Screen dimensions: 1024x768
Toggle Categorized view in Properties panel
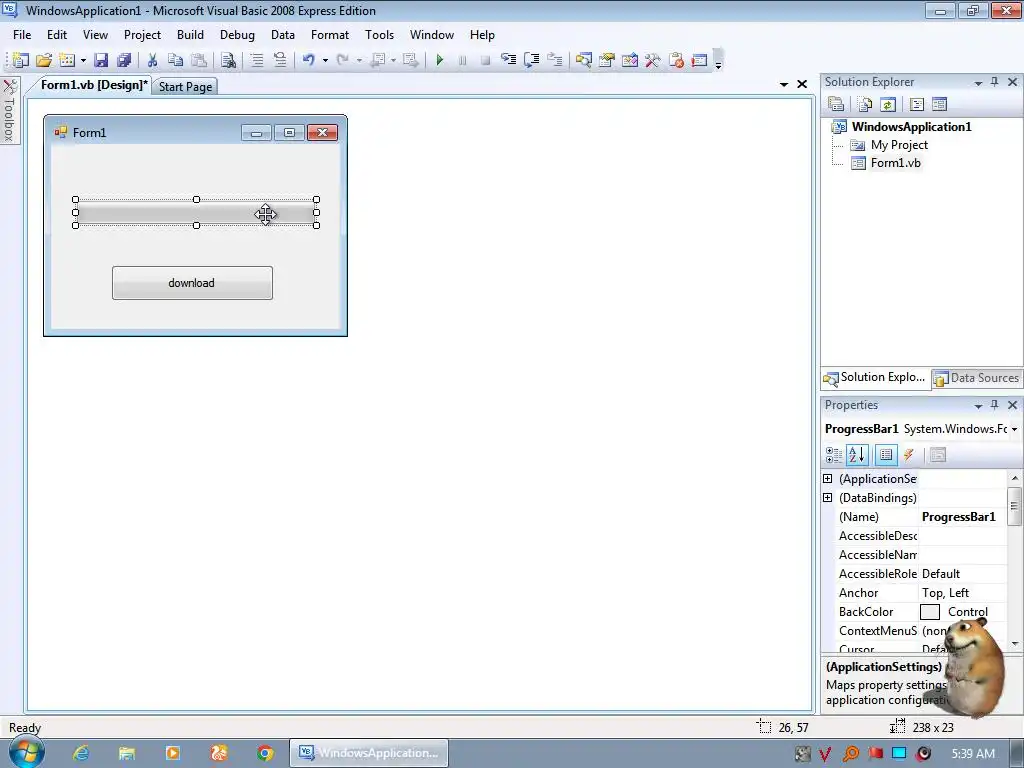(x=834, y=455)
